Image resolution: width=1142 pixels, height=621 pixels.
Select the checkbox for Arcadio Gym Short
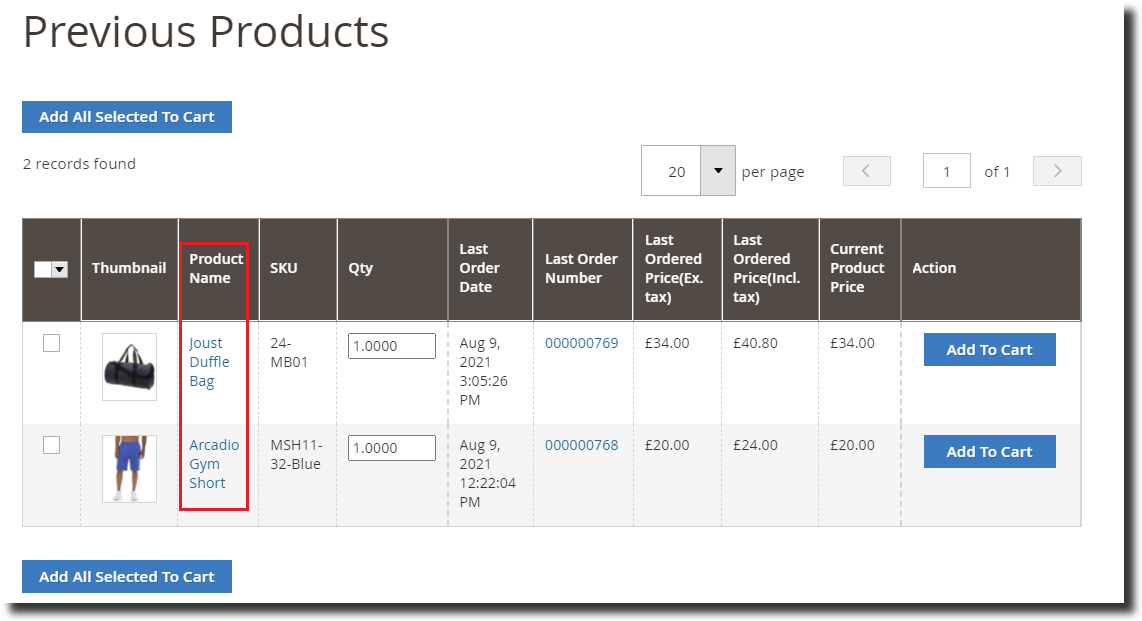tap(51, 444)
